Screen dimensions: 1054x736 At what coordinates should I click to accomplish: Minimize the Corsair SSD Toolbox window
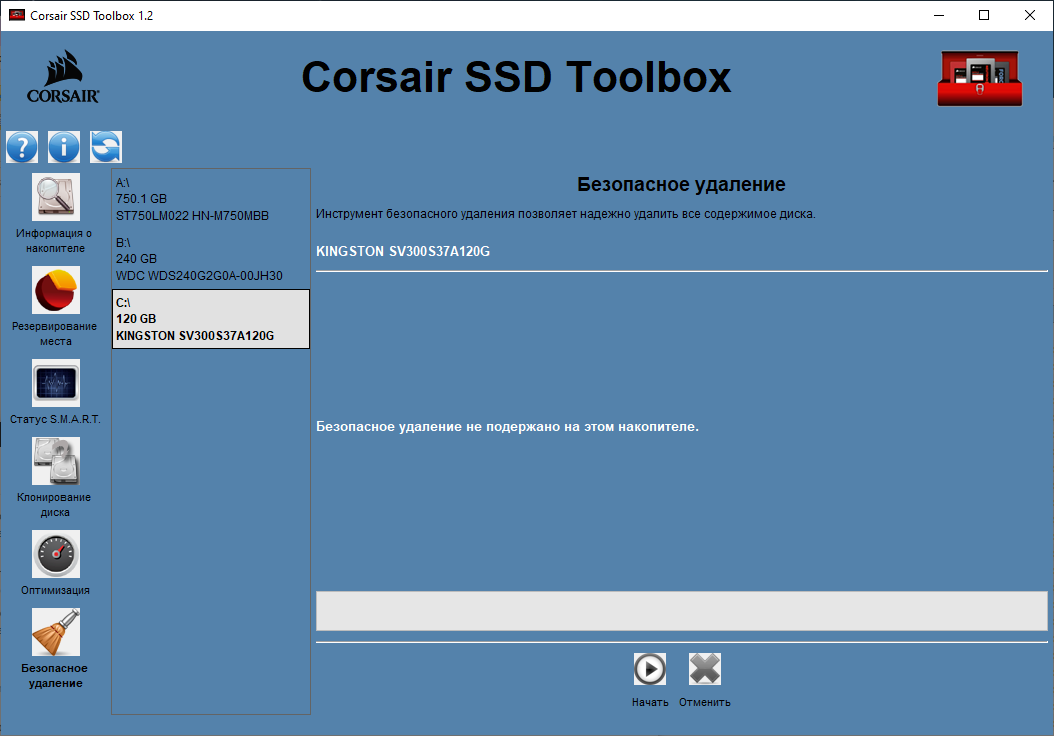(x=939, y=15)
